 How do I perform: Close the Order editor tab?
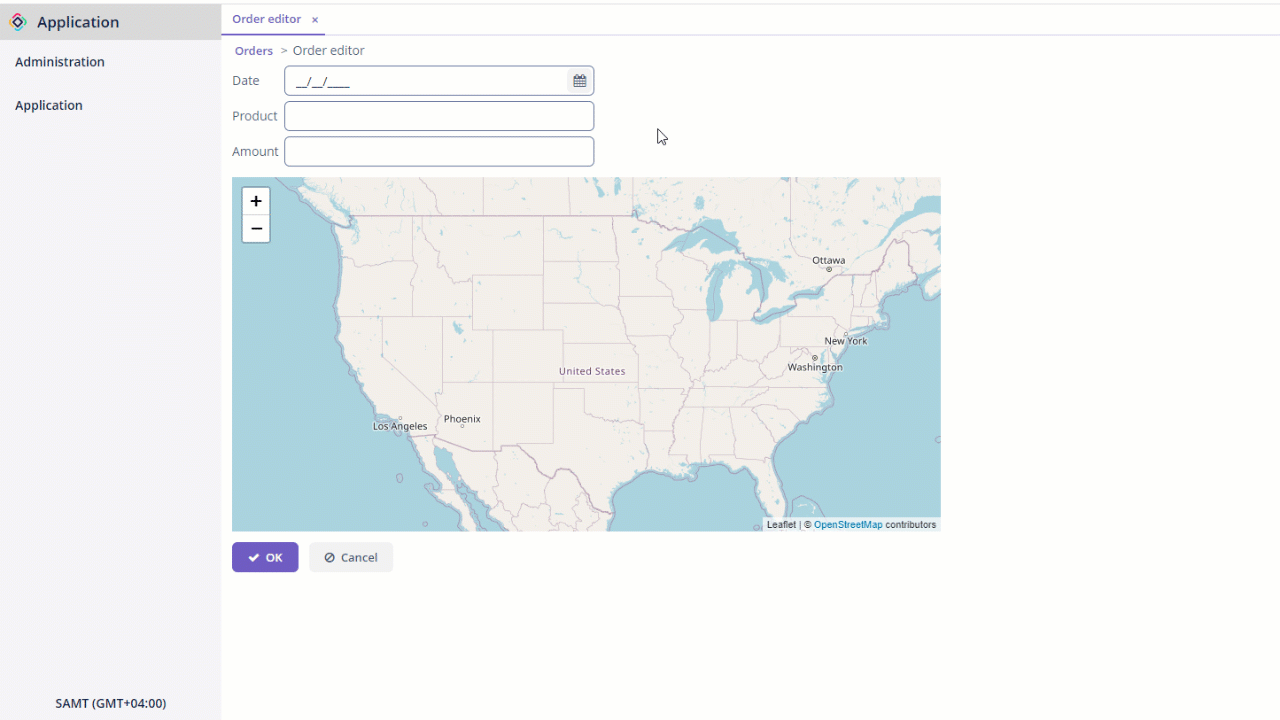tap(314, 20)
